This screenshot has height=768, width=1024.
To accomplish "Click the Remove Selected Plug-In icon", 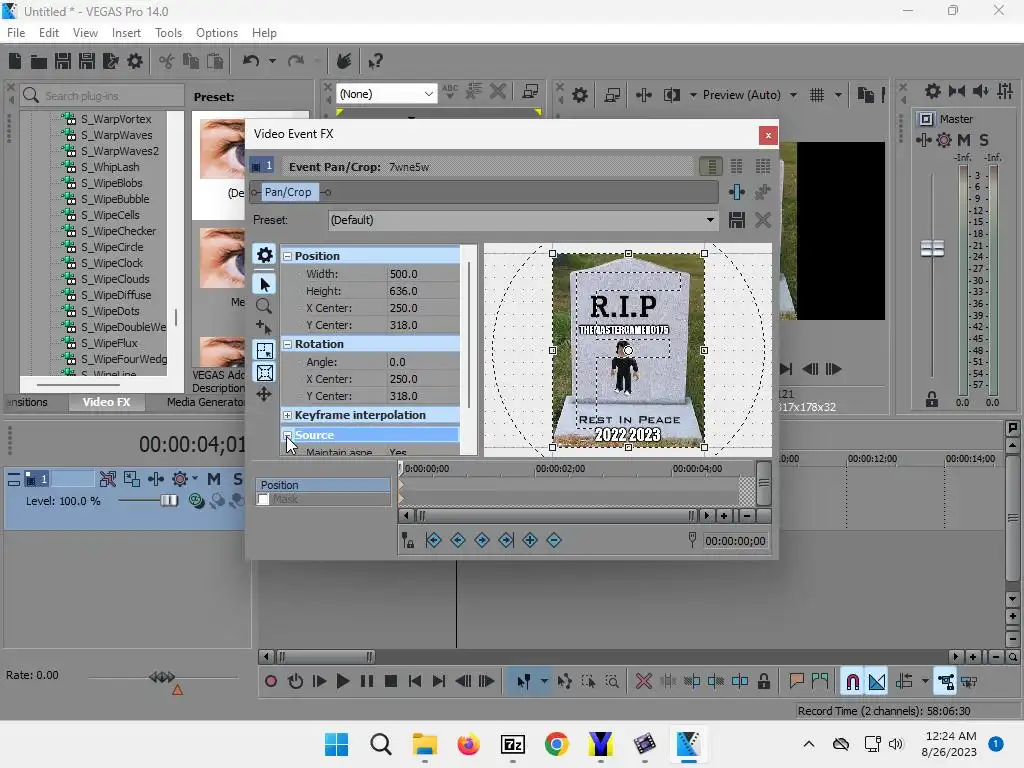I will pyautogui.click(x=763, y=192).
